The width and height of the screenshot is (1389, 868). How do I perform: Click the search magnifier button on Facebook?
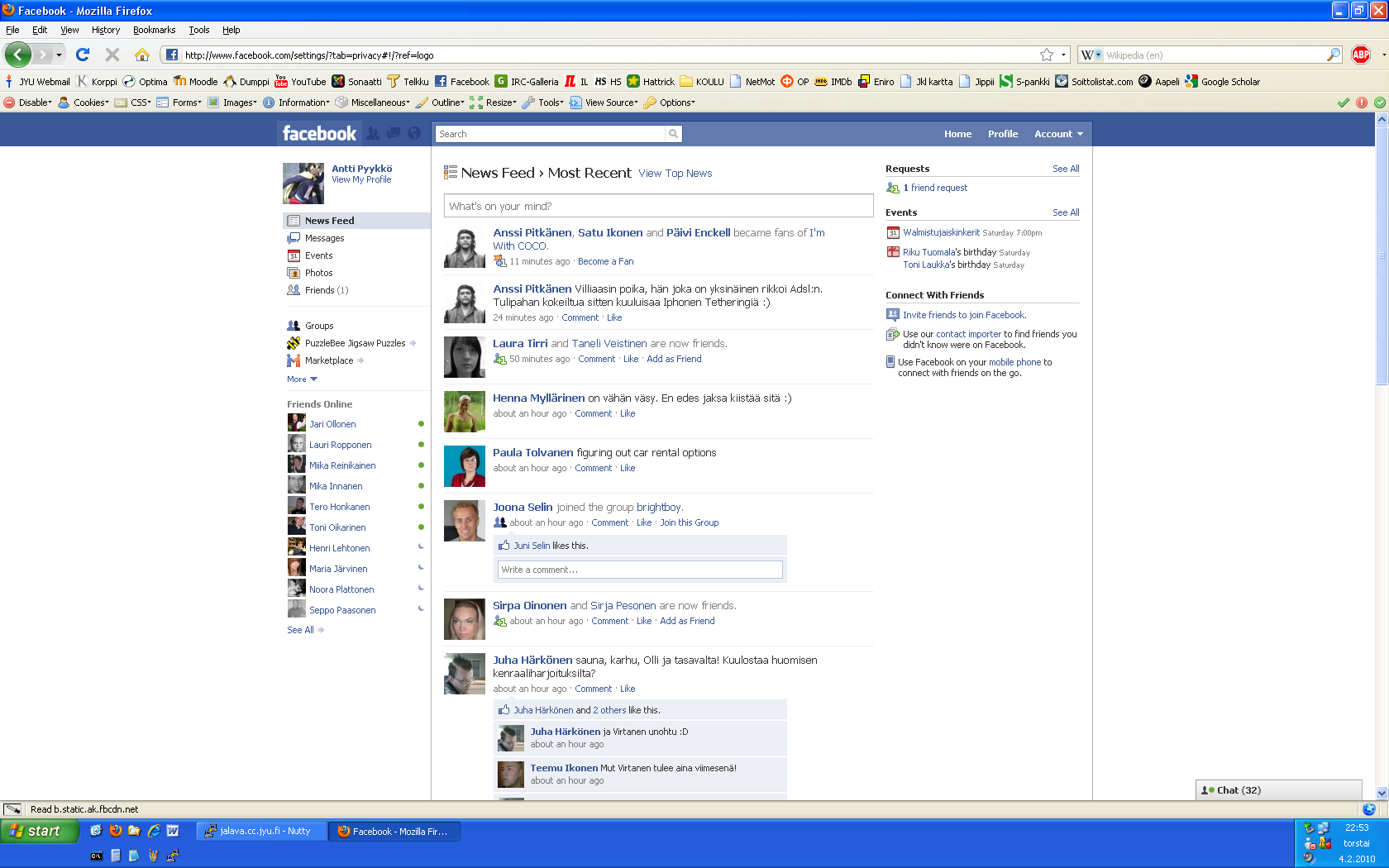click(674, 134)
